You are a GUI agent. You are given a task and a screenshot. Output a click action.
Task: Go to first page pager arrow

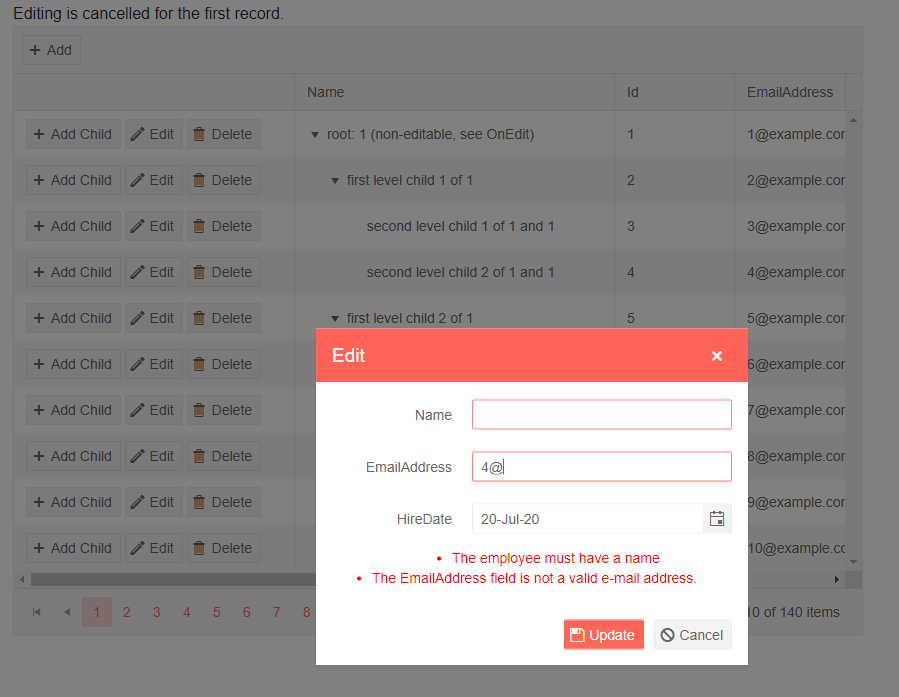(37, 612)
